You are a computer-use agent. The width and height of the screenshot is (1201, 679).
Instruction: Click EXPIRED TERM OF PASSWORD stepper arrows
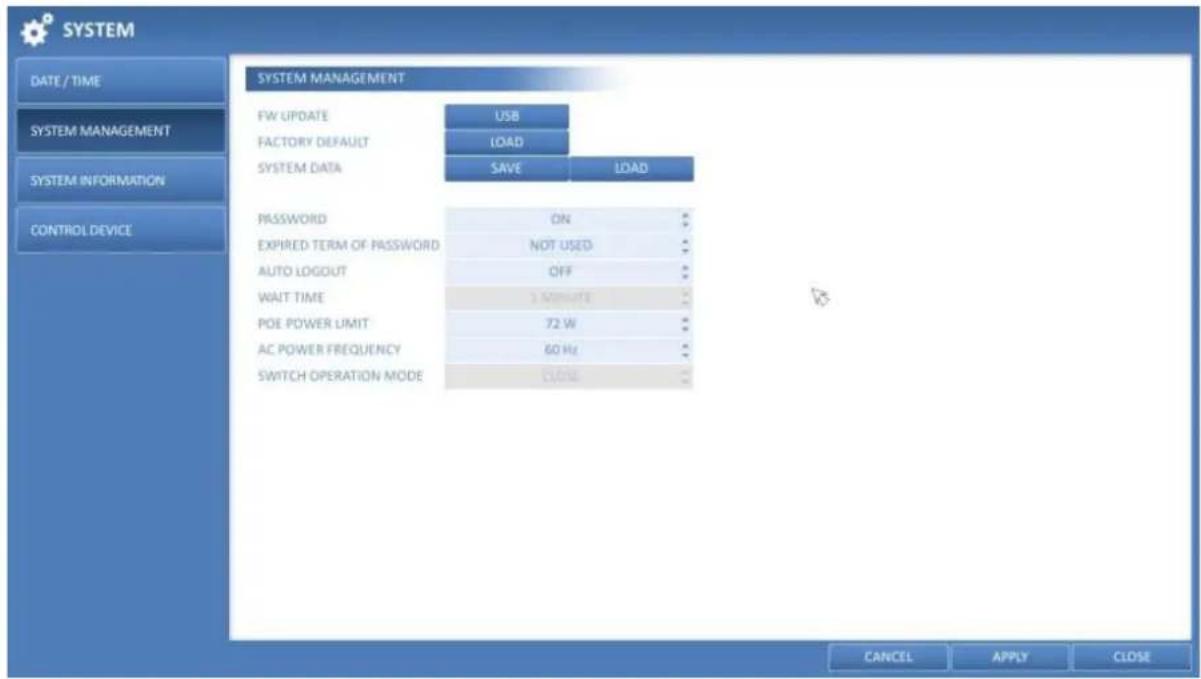pyautogui.click(x=686, y=245)
